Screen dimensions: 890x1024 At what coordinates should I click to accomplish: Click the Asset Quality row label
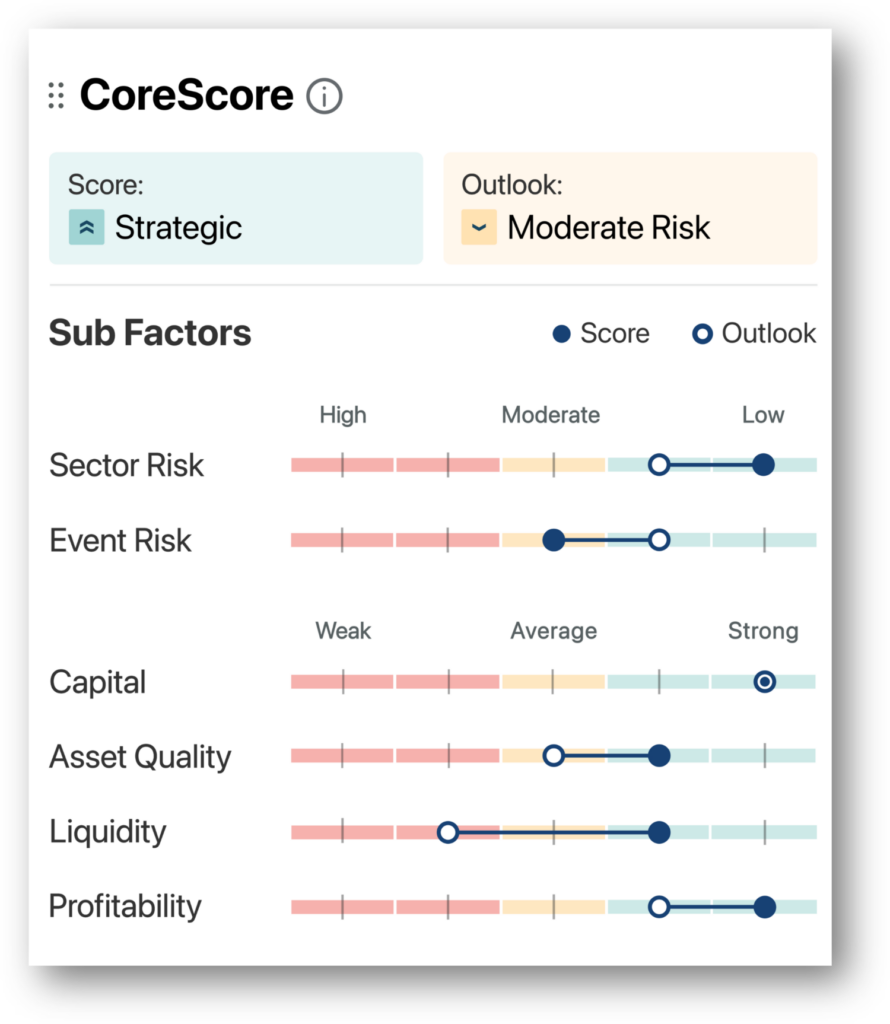click(x=140, y=757)
